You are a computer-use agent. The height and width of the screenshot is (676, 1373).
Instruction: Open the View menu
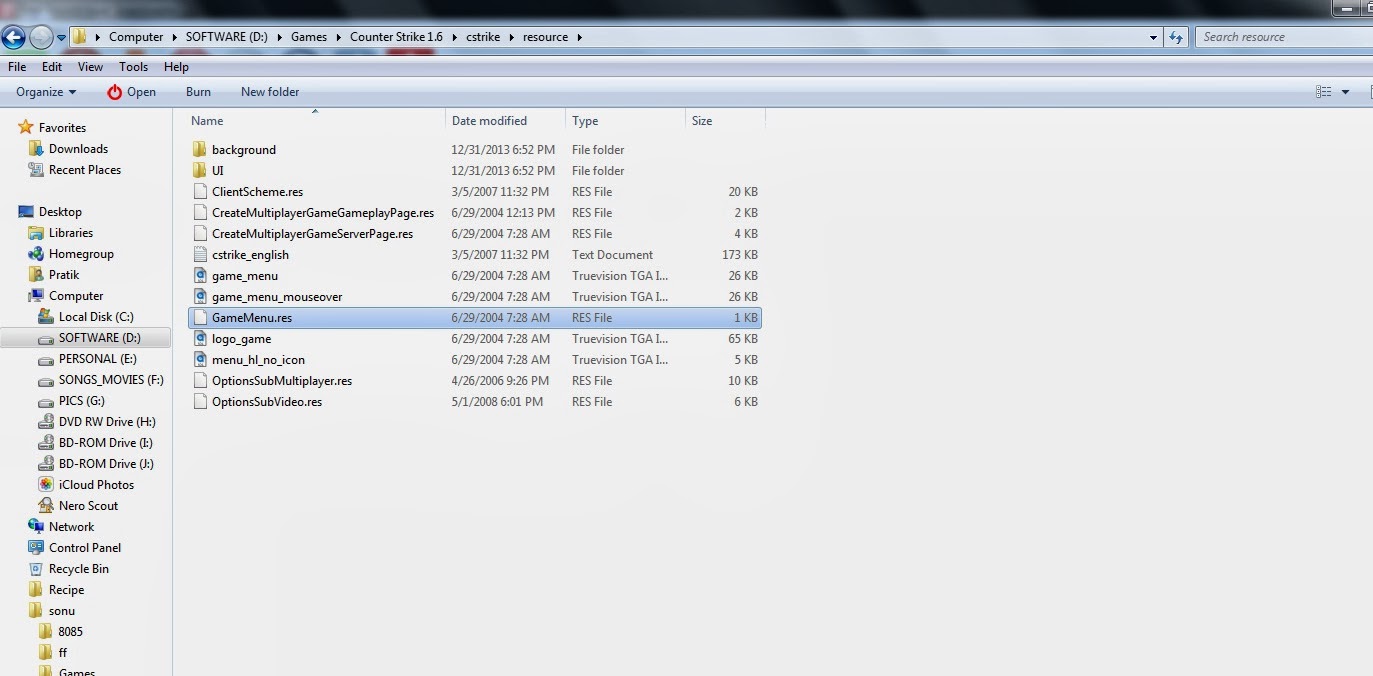pyautogui.click(x=90, y=67)
